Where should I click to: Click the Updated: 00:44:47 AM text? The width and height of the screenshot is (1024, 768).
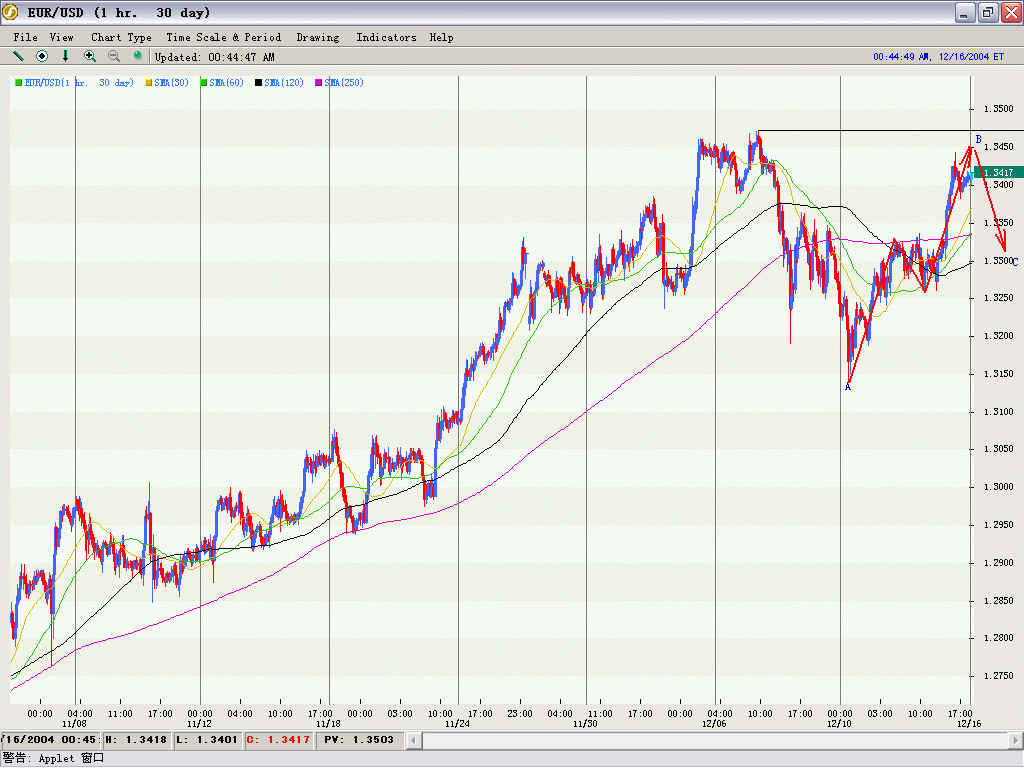[215, 57]
